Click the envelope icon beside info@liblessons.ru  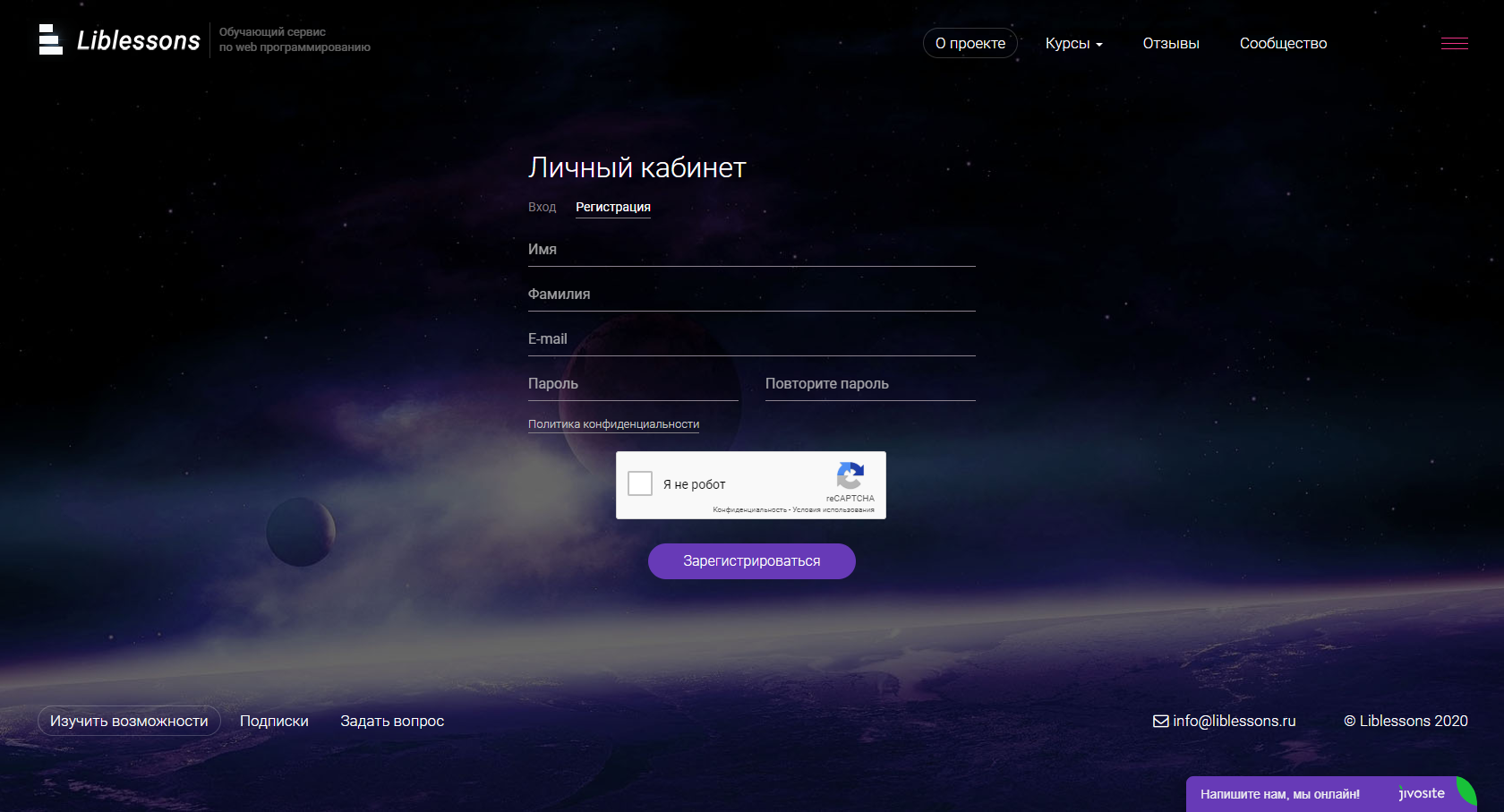click(x=1161, y=722)
